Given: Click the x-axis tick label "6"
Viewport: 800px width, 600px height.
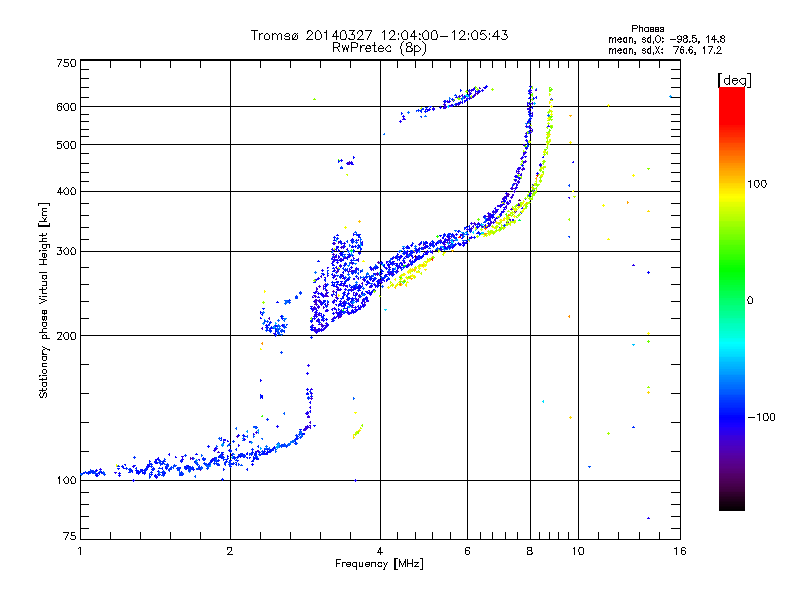Looking at the screenshot, I should [x=467, y=551].
